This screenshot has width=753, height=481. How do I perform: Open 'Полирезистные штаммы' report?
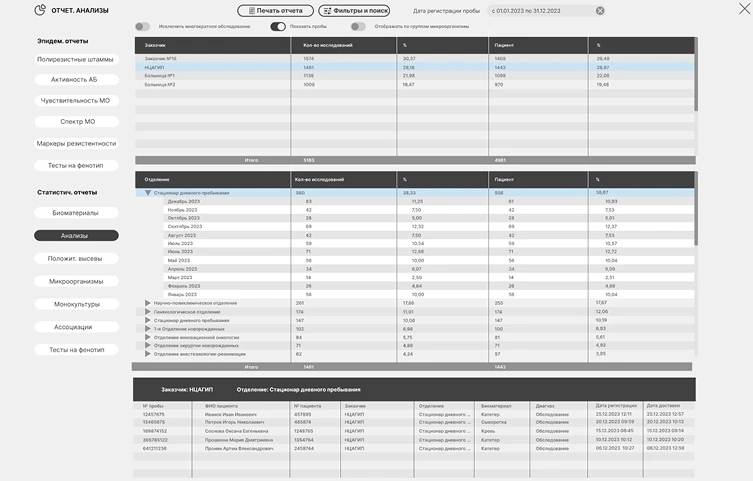coord(76,59)
